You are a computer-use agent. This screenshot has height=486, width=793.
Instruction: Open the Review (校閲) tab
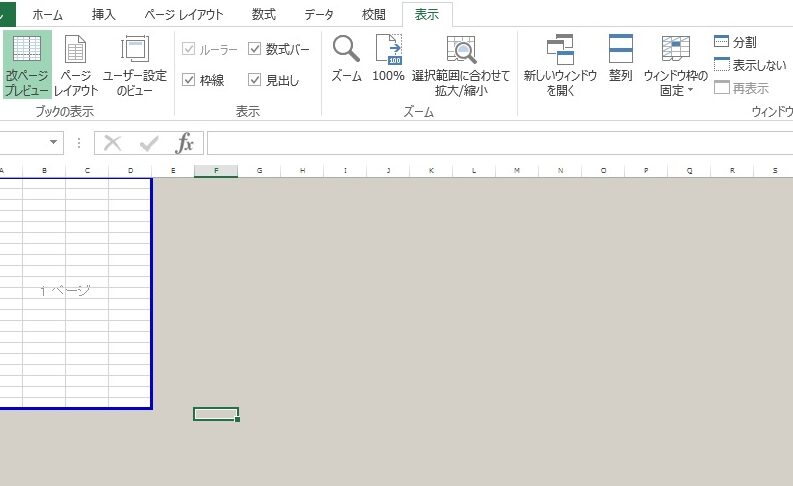pos(374,15)
